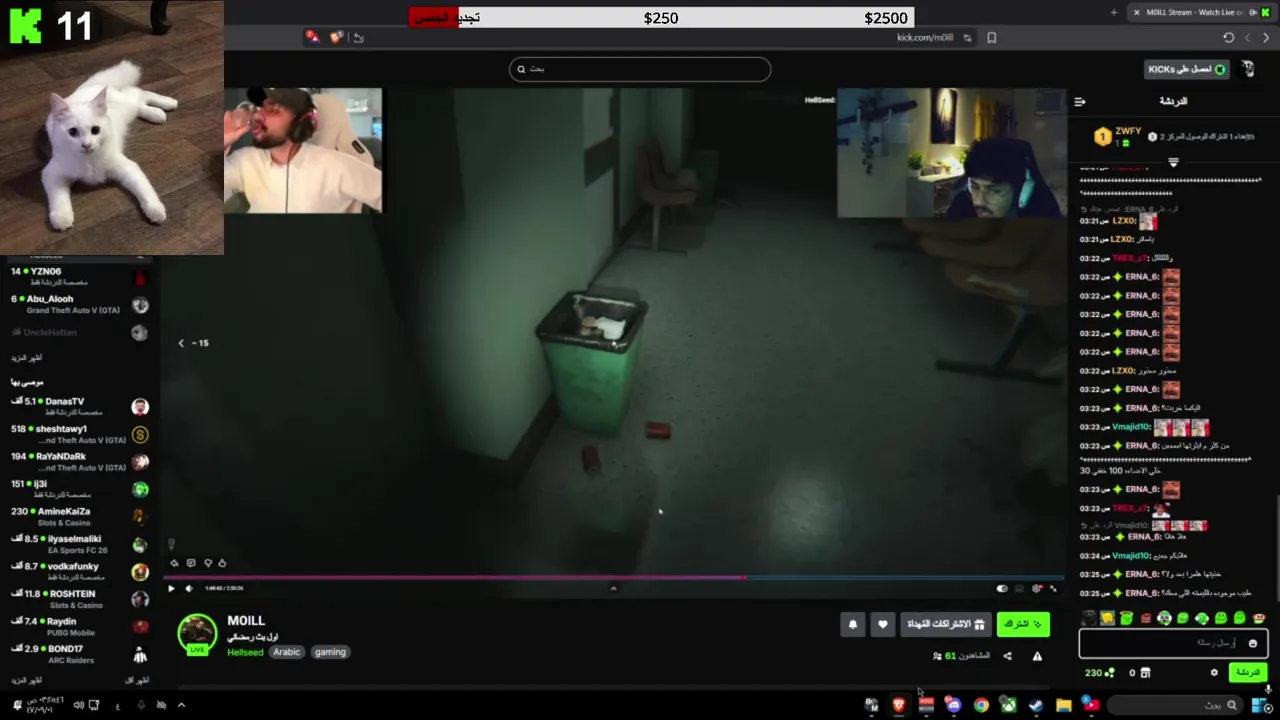Toggle the switch in player controls

1003,589
